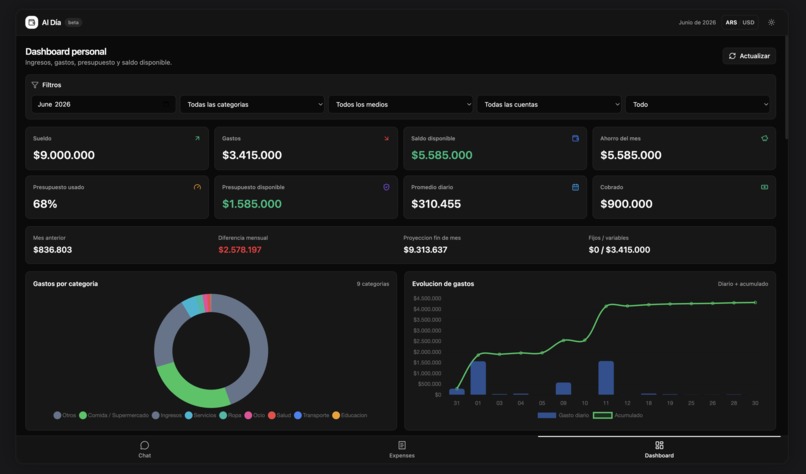
Task: Click the Saldo disponible value $5.585.000
Action: coord(442,155)
